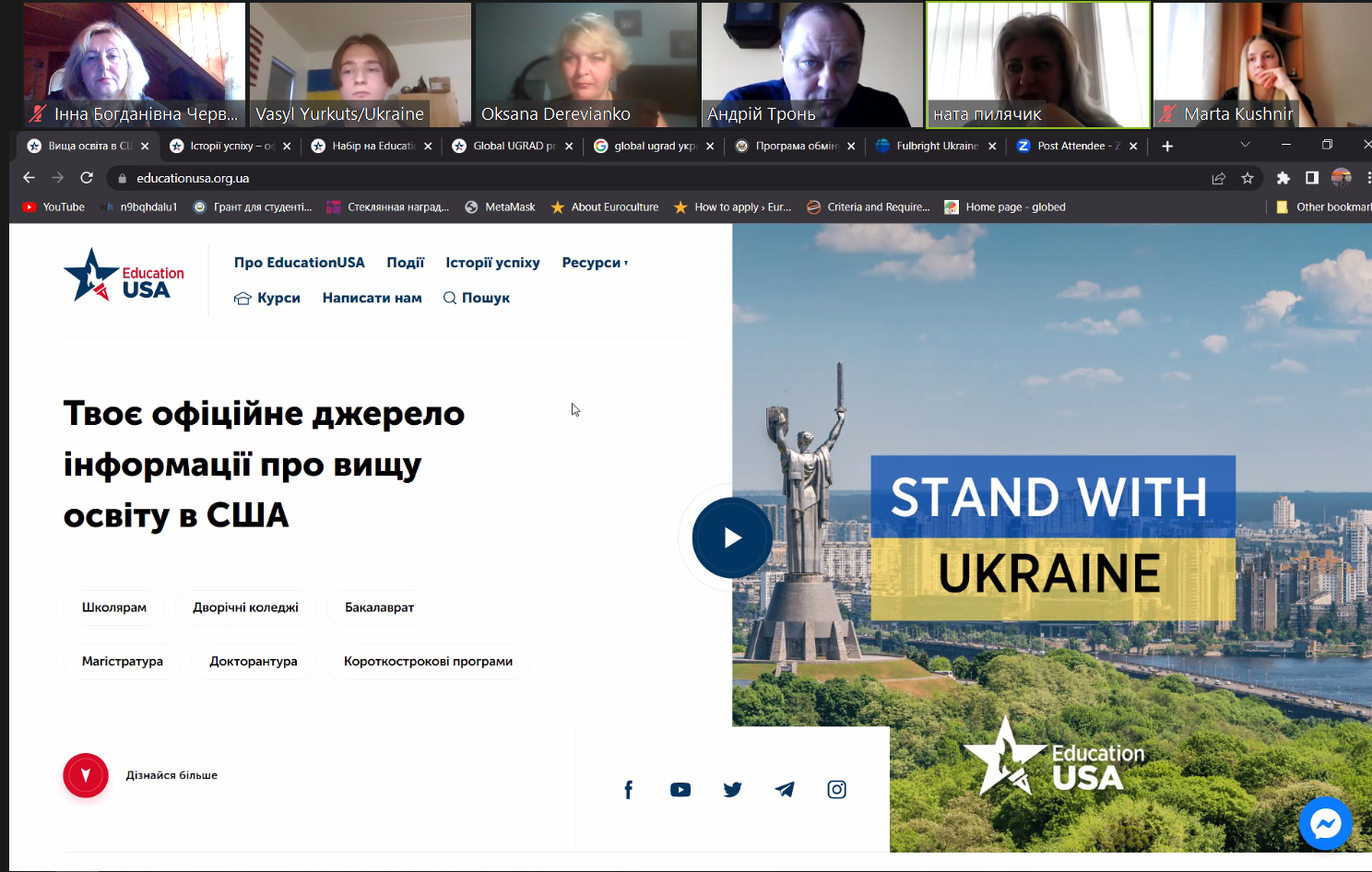Switch to the Fulbright Ukraine tab
The image size is (1372, 872).
tap(936, 146)
